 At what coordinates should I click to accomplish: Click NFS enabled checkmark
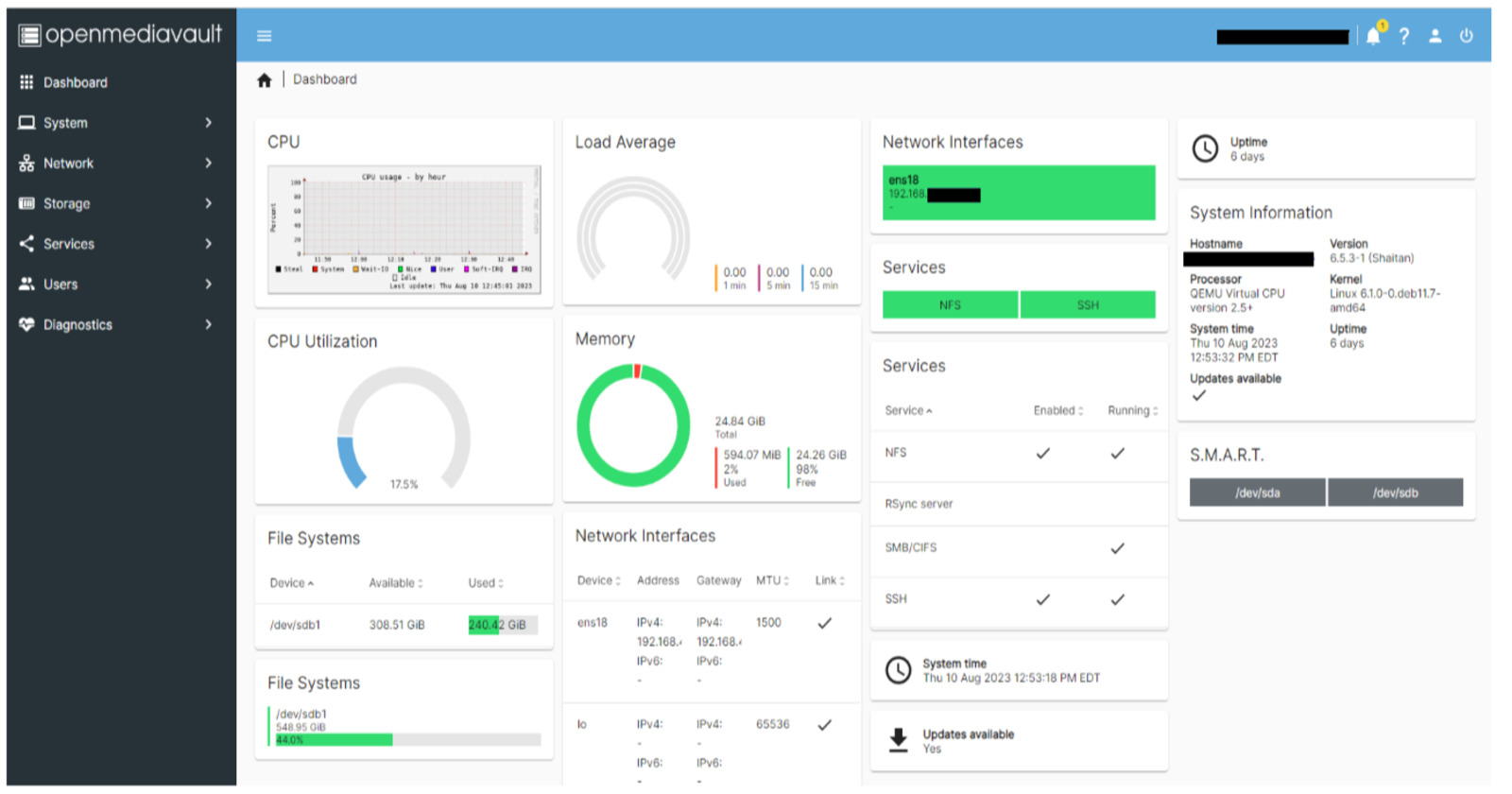click(1043, 454)
